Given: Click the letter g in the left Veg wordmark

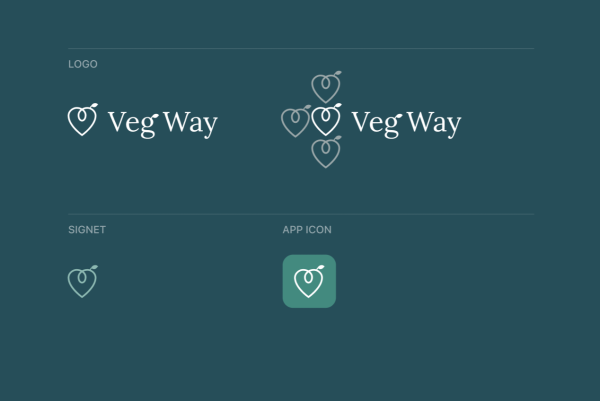Looking at the screenshot, I should (x=149, y=126).
